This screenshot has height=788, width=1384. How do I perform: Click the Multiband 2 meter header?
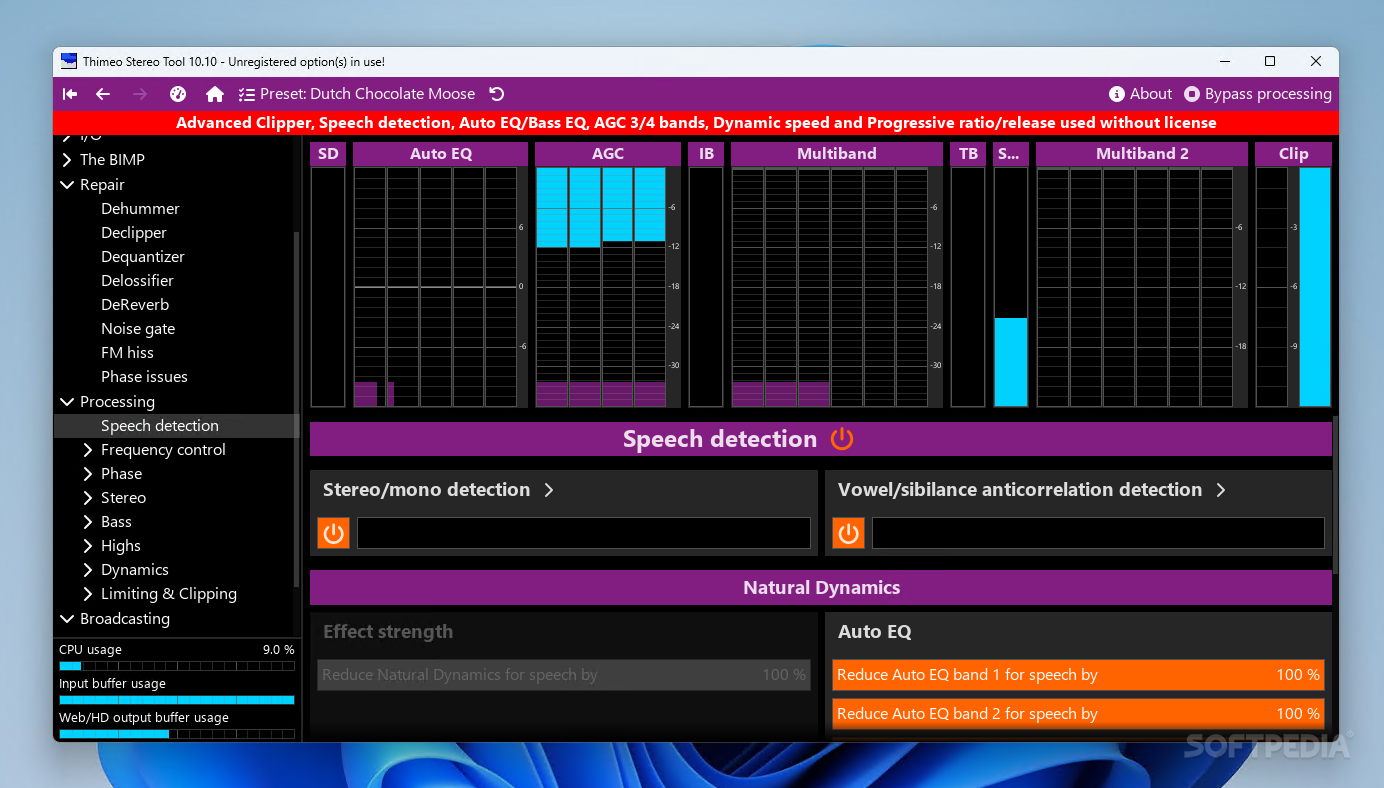1142,154
